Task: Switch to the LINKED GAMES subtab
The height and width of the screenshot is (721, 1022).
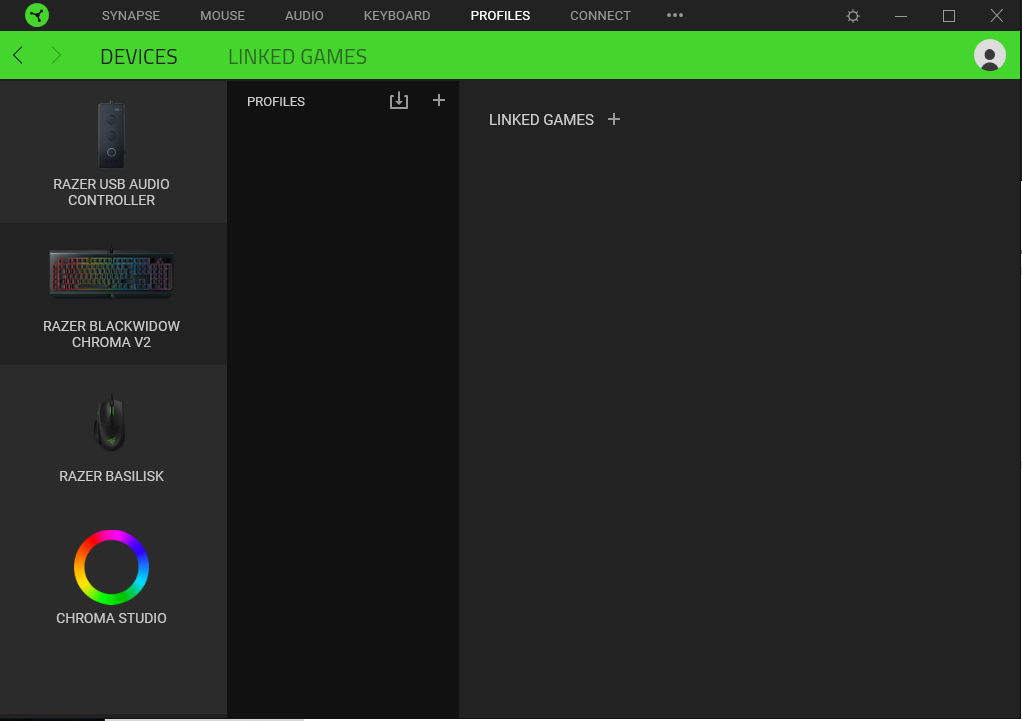Action: [297, 57]
